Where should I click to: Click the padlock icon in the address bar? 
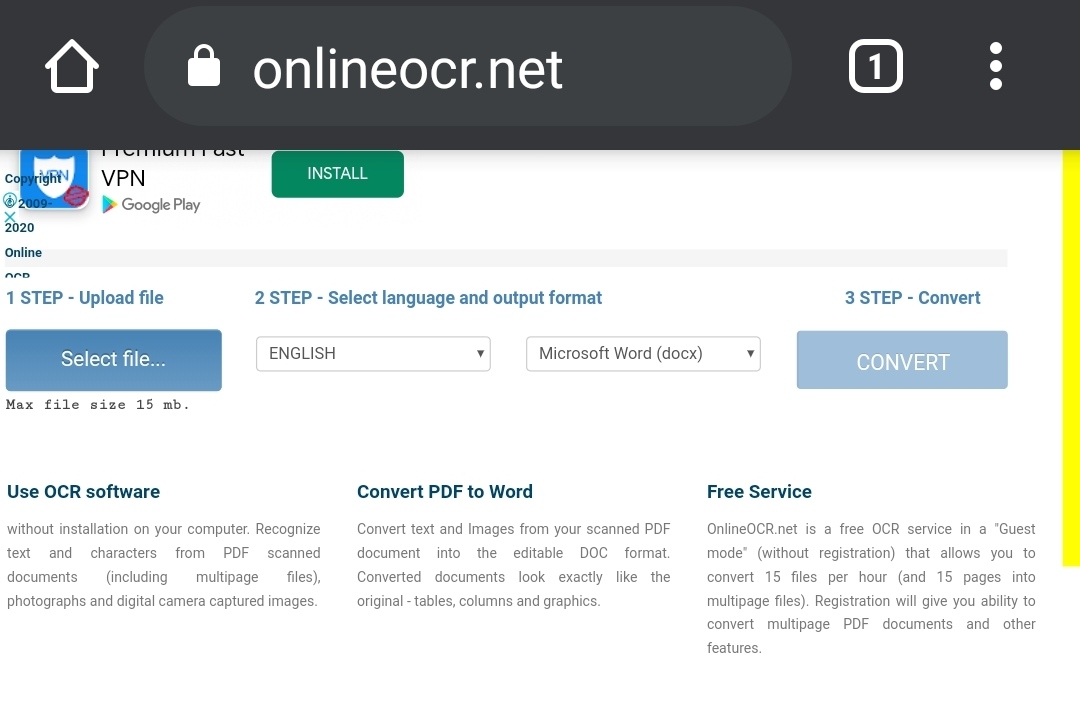pyautogui.click(x=203, y=66)
